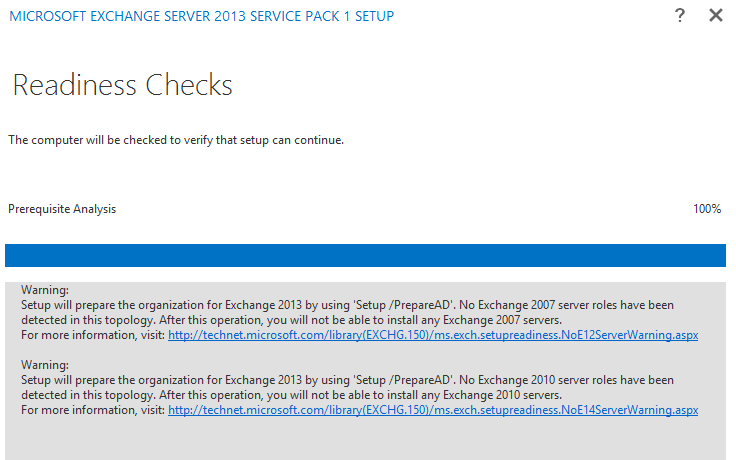Open the setup help question mark
The width and height of the screenshot is (736, 460).
pyautogui.click(x=679, y=15)
